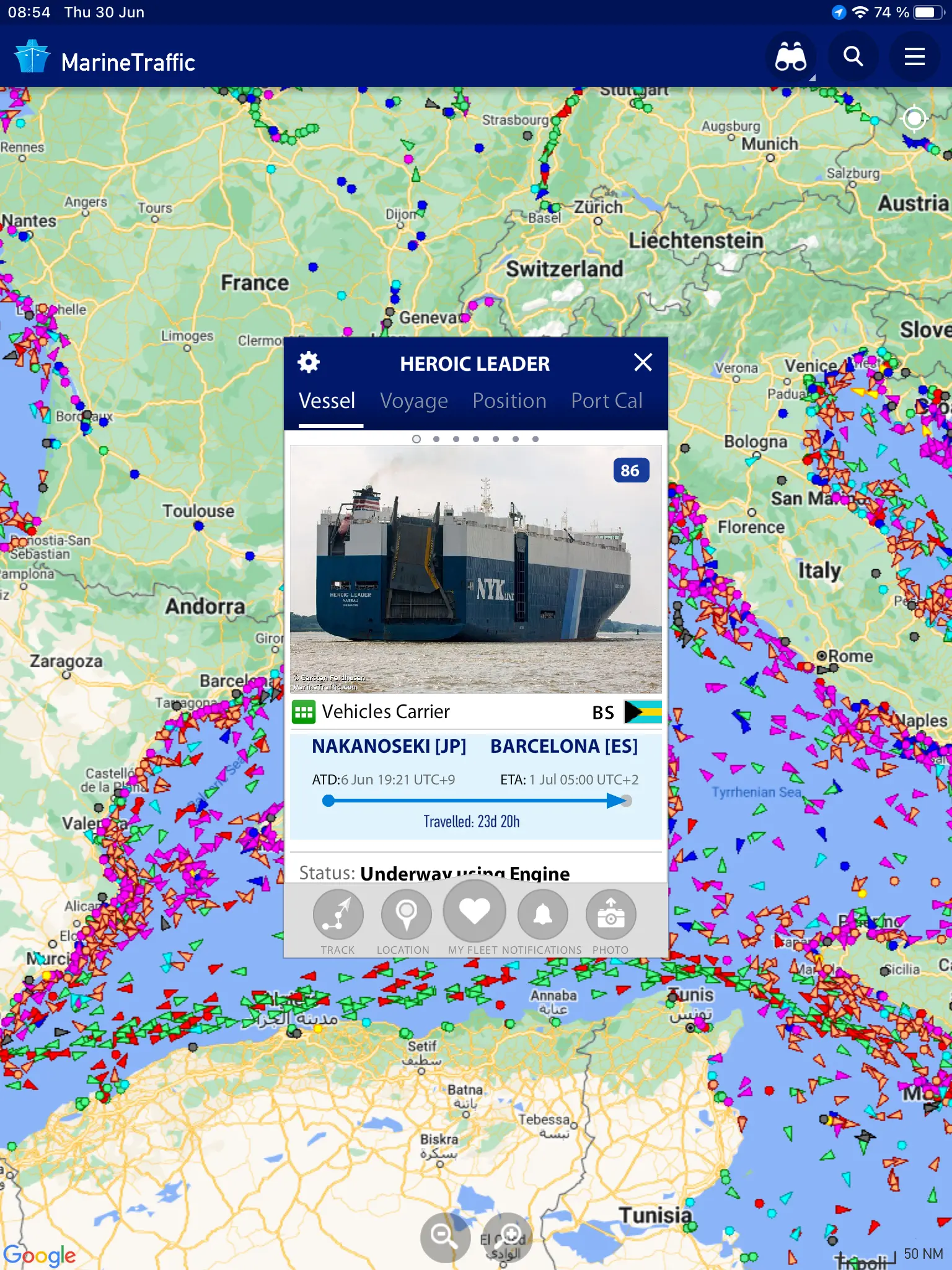Tap the Wi-Fi status bar icon

click(860, 12)
